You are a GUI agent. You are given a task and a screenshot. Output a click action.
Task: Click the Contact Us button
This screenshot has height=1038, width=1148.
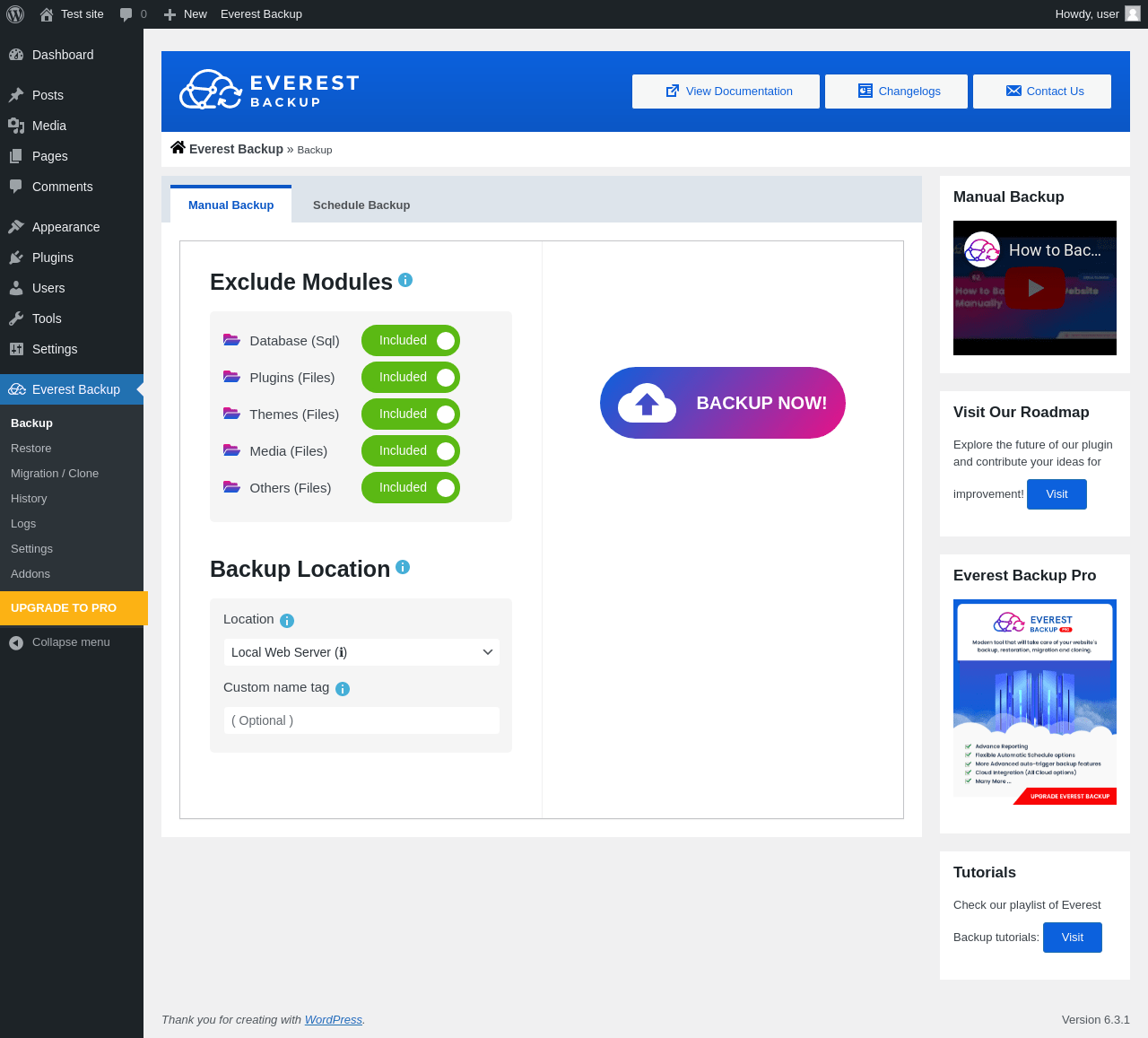(x=1042, y=92)
